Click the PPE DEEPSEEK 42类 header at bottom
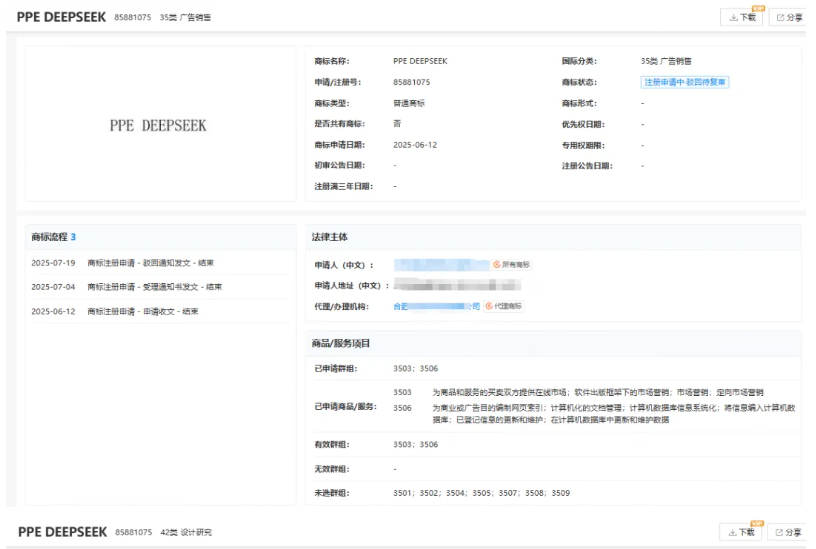The width and height of the screenshot is (816, 549). click(x=114, y=532)
